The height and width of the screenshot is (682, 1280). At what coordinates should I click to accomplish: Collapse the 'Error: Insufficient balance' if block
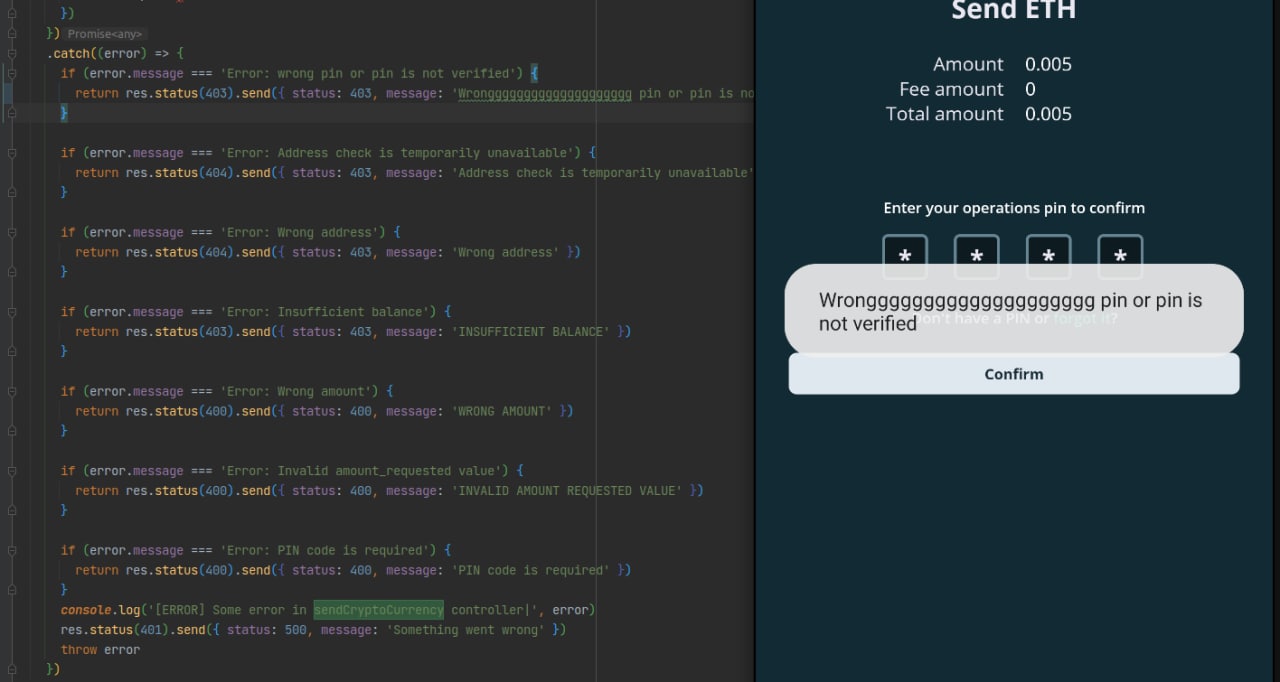pyautogui.click(x=11, y=312)
